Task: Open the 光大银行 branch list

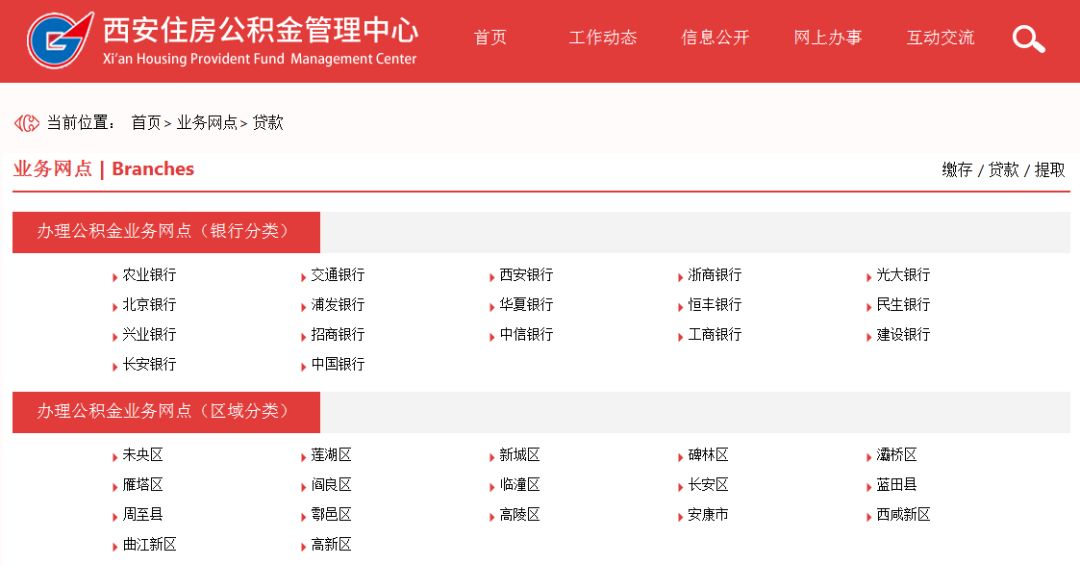Action: (x=903, y=275)
